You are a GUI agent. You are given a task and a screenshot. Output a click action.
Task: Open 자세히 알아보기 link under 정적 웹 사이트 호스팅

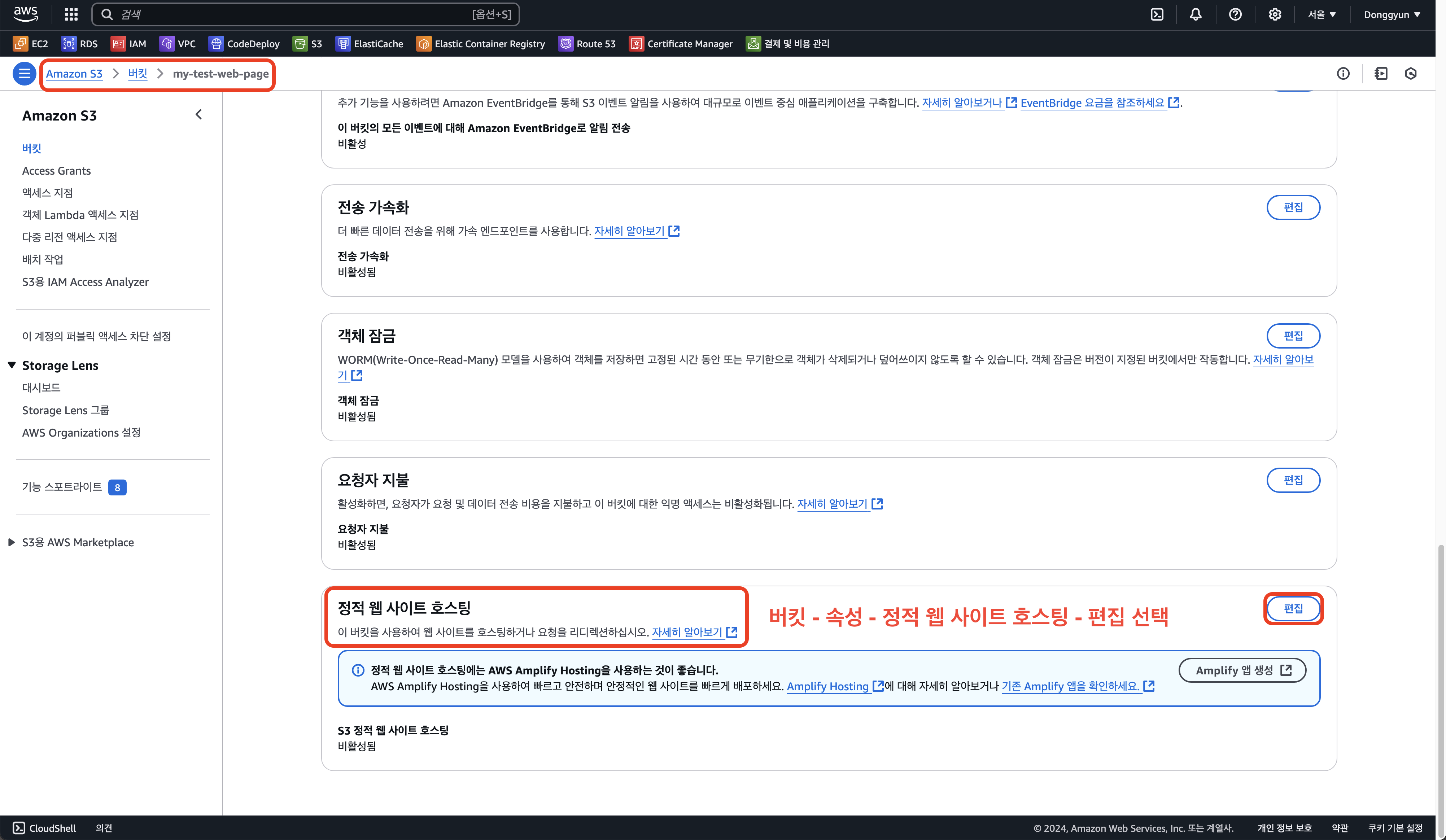click(695, 632)
